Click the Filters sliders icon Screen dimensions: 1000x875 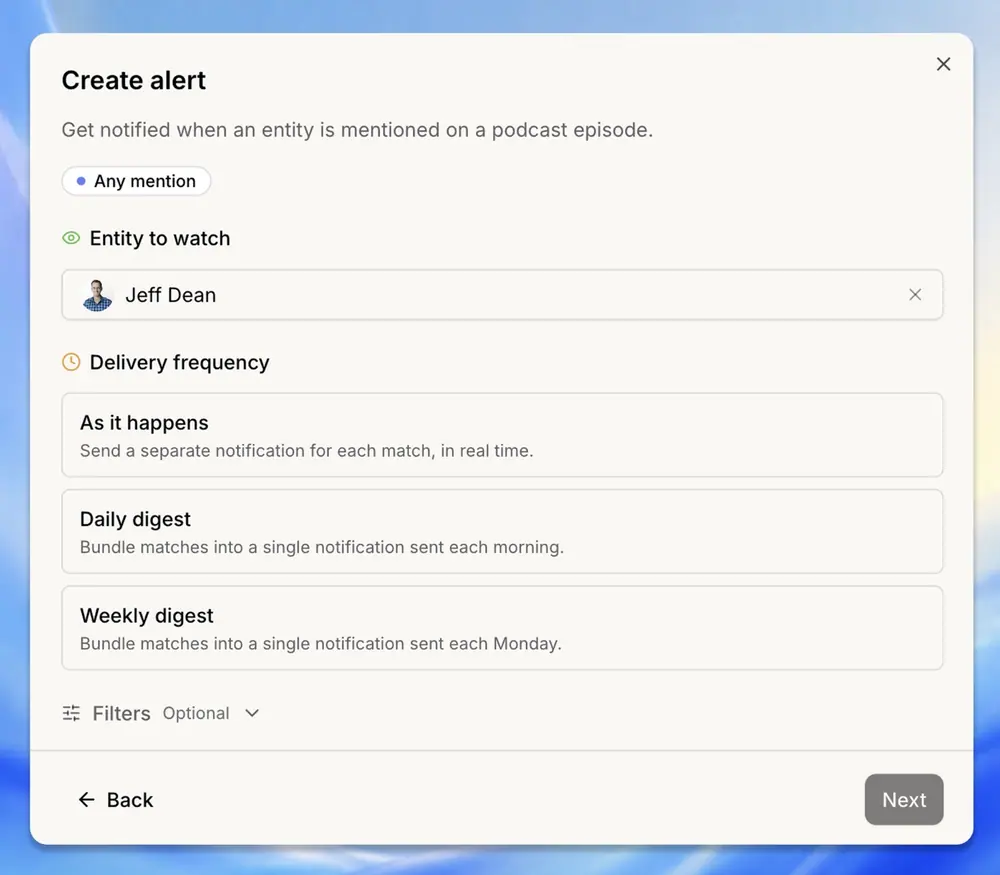point(71,713)
